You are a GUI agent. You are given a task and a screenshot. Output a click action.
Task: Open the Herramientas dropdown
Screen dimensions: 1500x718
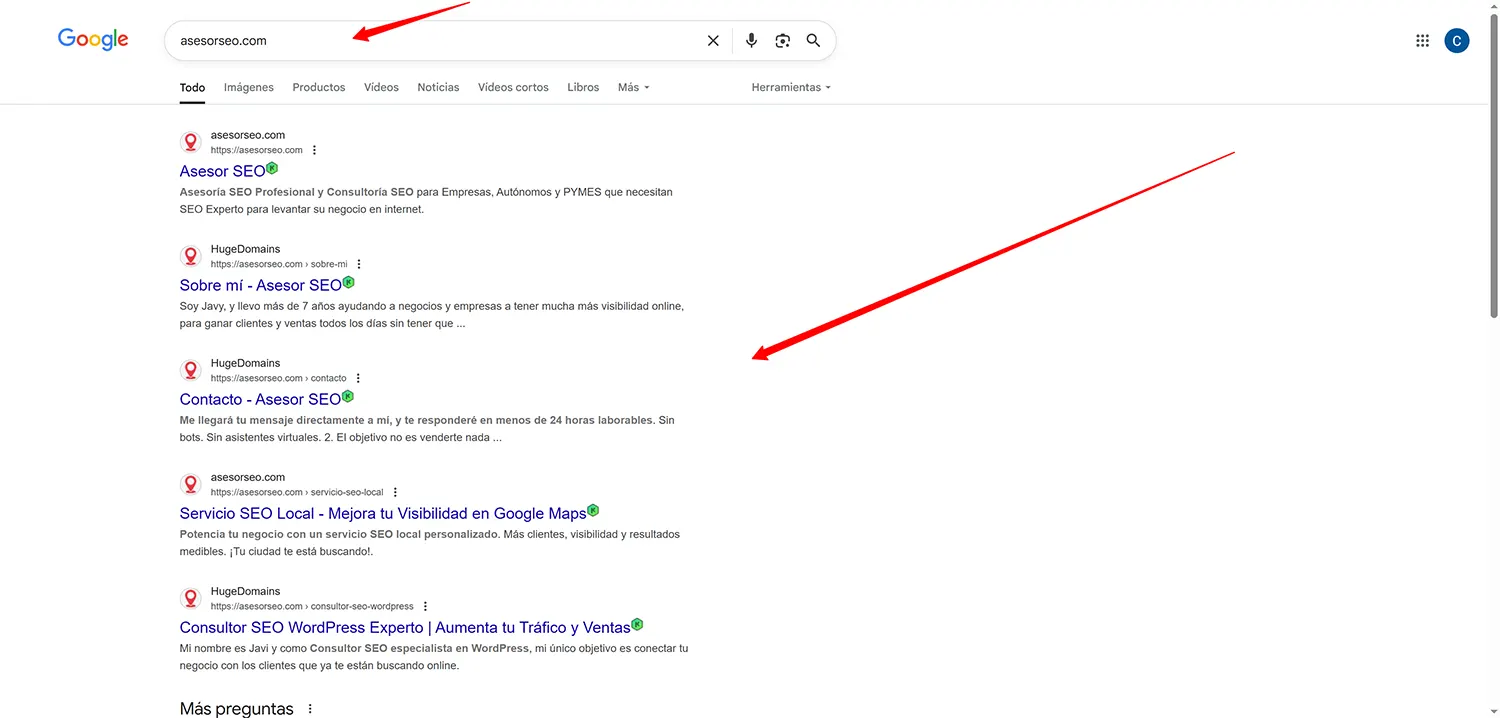pyautogui.click(x=790, y=87)
